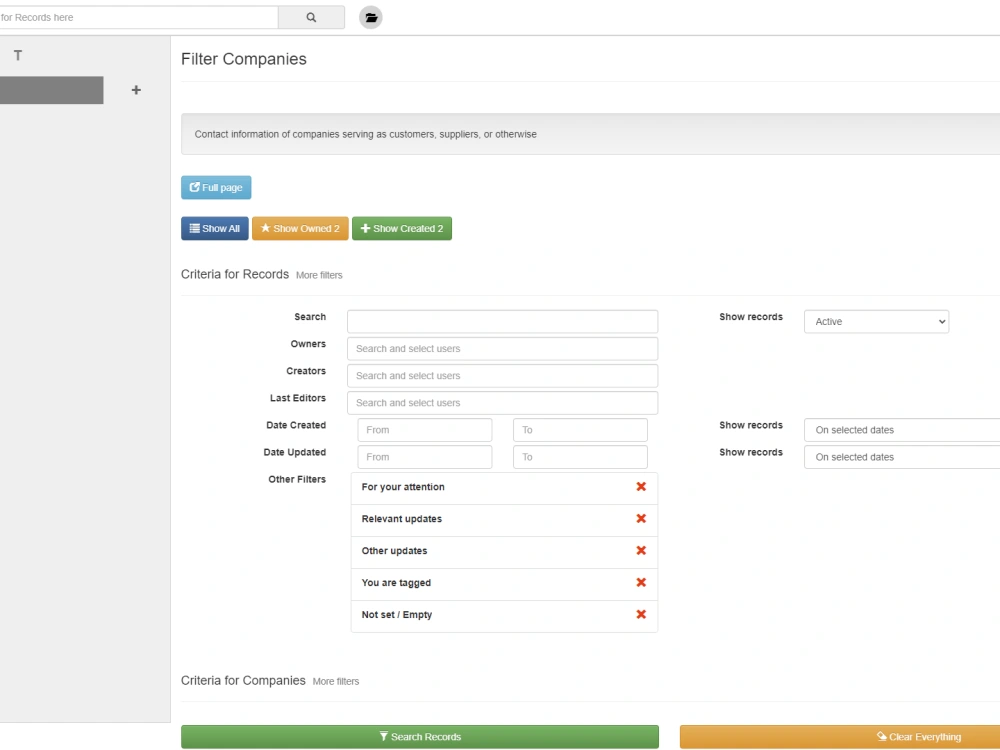Click the For your attention filter label
This screenshot has height=750, width=1000.
tap(403, 487)
